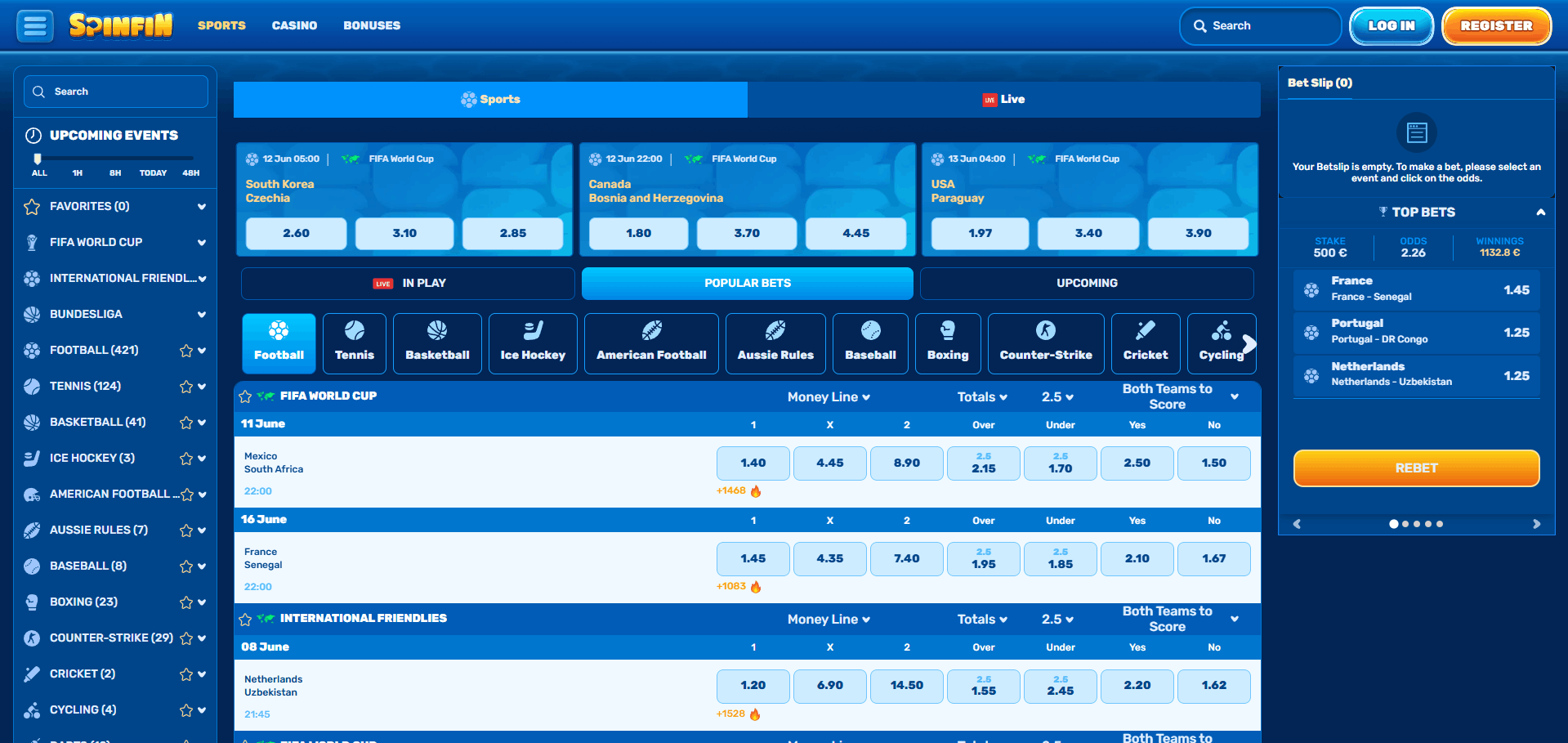
Task: Click the sidebar Search field
Action: (x=115, y=92)
